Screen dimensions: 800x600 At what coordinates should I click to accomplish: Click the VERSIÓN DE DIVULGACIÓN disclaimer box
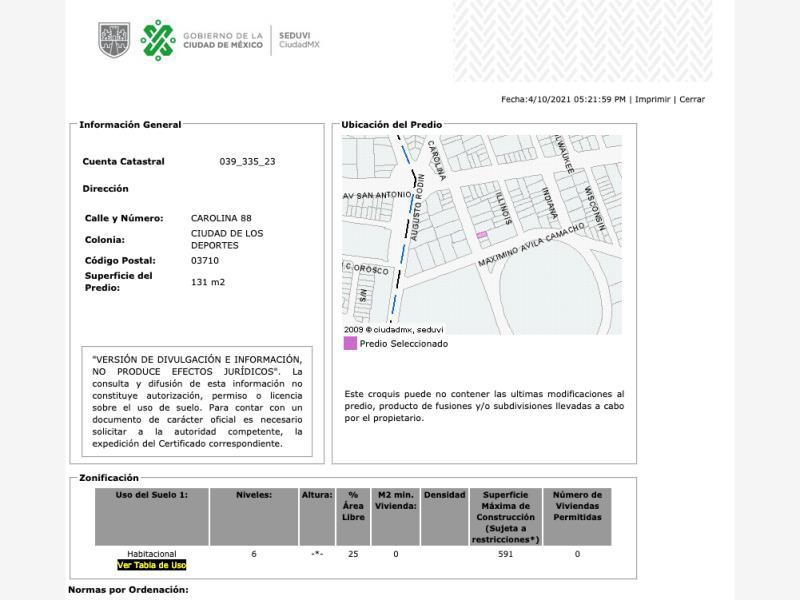tap(197, 402)
